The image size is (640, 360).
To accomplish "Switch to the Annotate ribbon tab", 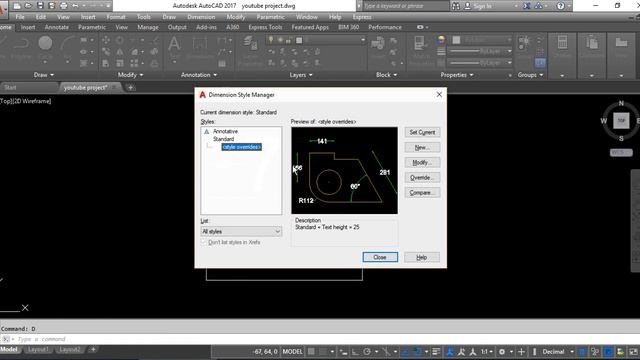I will click(57, 27).
